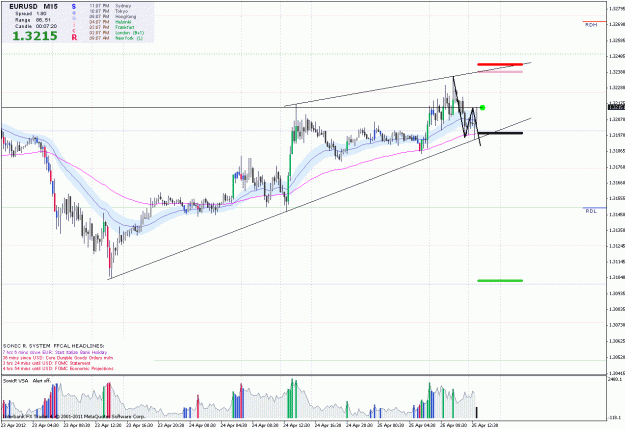Click the bright green dot marker
Viewport: 625px width, 429px height.
click(482, 108)
